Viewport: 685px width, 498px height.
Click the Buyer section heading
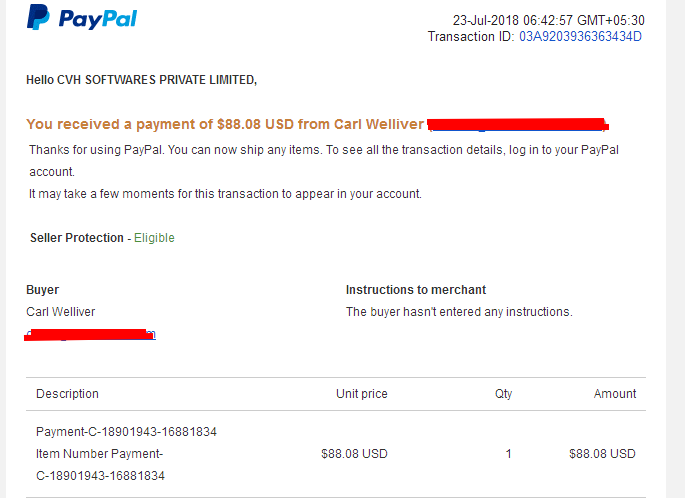(42, 290)
